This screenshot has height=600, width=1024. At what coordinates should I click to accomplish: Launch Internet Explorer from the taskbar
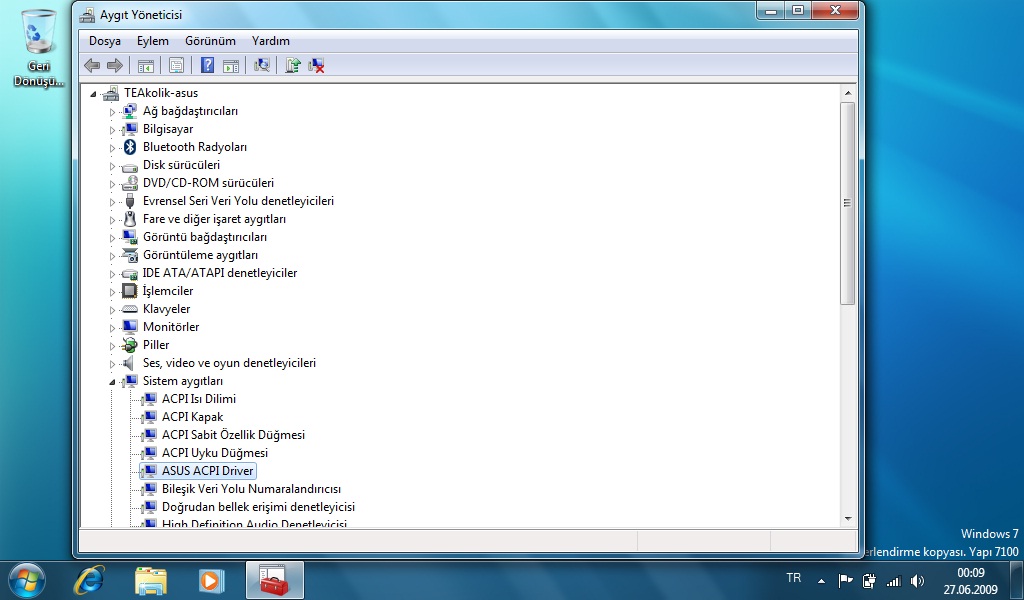[x=89, y=580]
